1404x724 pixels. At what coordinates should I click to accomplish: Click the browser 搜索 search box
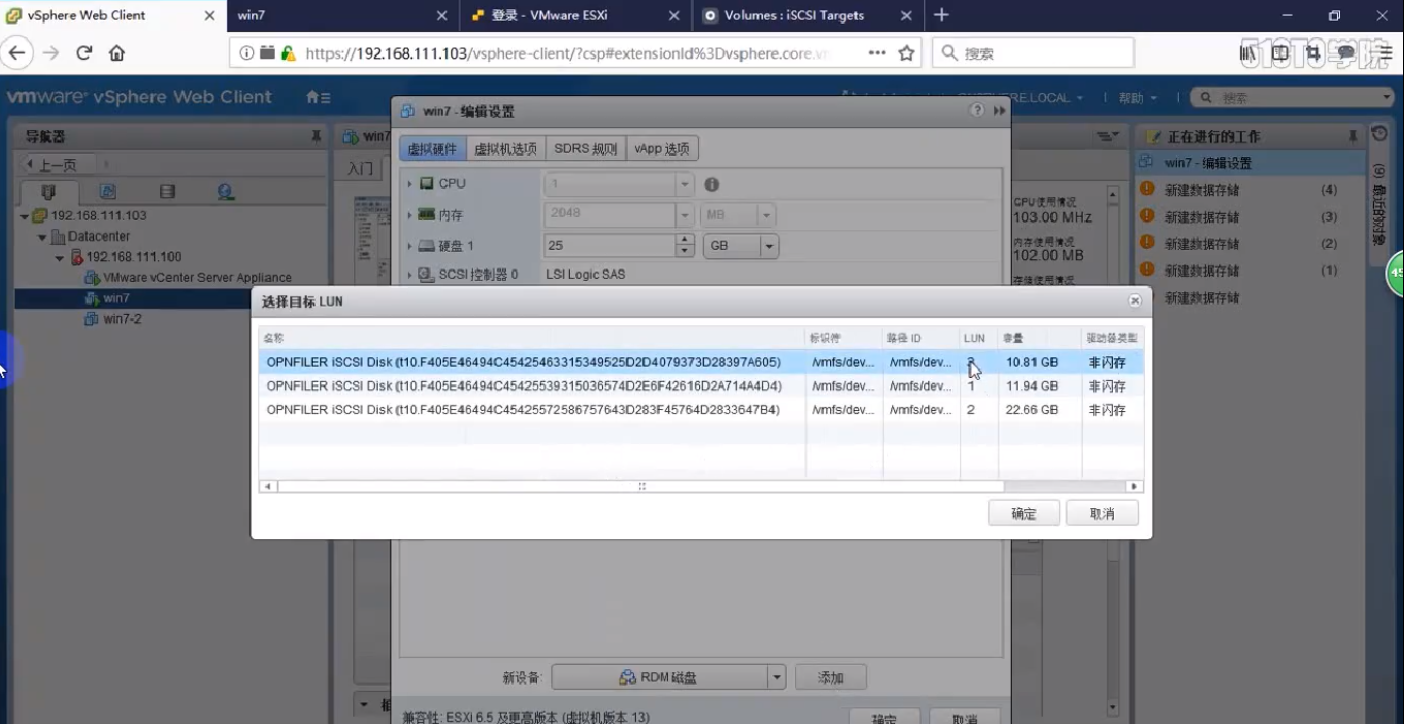[x=1034, y=53]
